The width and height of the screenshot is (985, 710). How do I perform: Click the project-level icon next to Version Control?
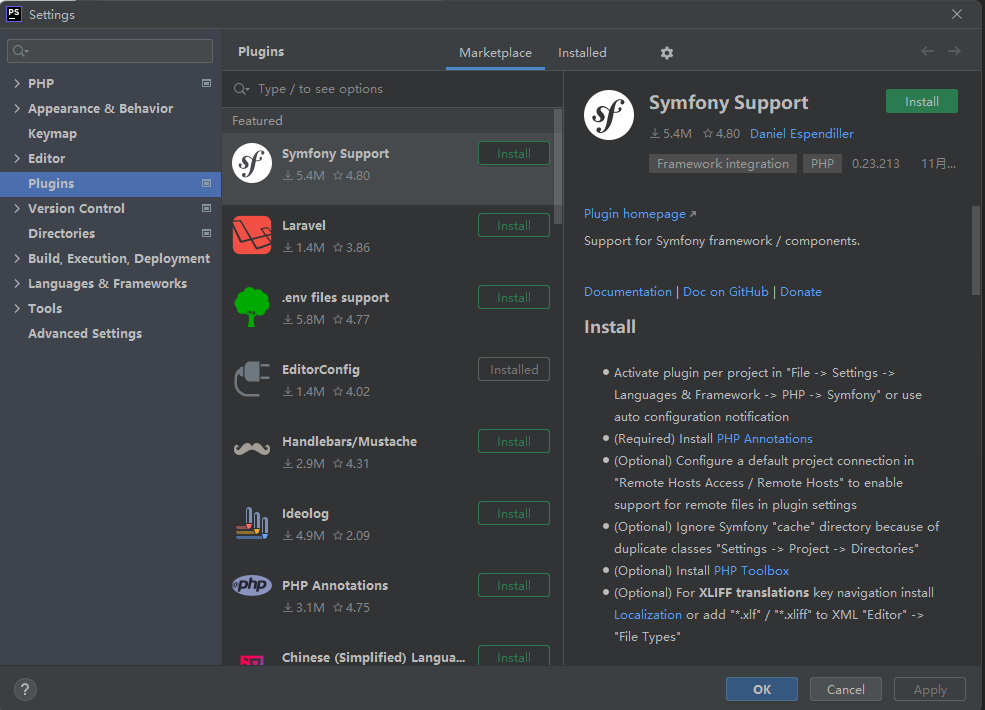206,208
